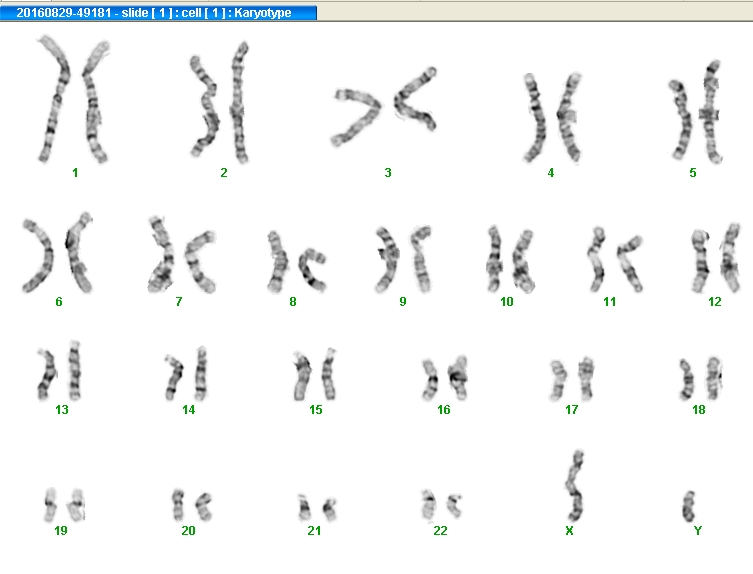The height and width of the screenshot is (574, 753).
Task: Select the Y chromosome image
Action: [689, 507]
